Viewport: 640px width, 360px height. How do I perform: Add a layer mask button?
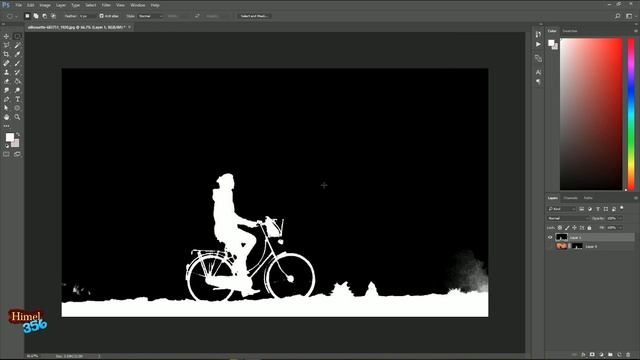[592, 355]
